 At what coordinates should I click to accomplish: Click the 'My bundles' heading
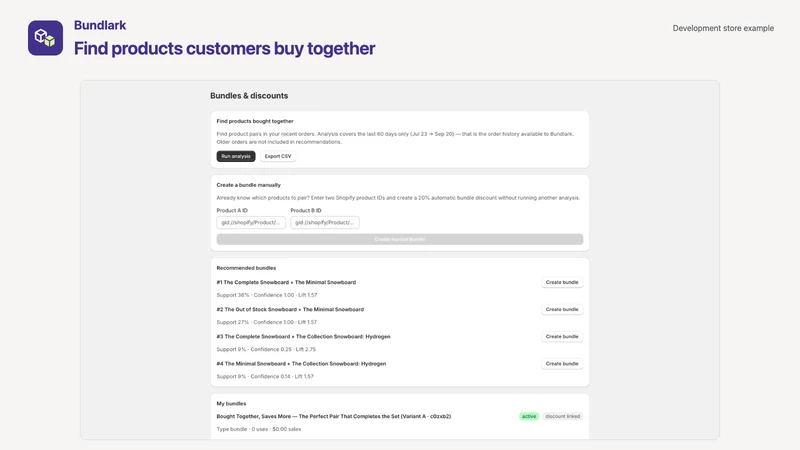pos(231,404)
